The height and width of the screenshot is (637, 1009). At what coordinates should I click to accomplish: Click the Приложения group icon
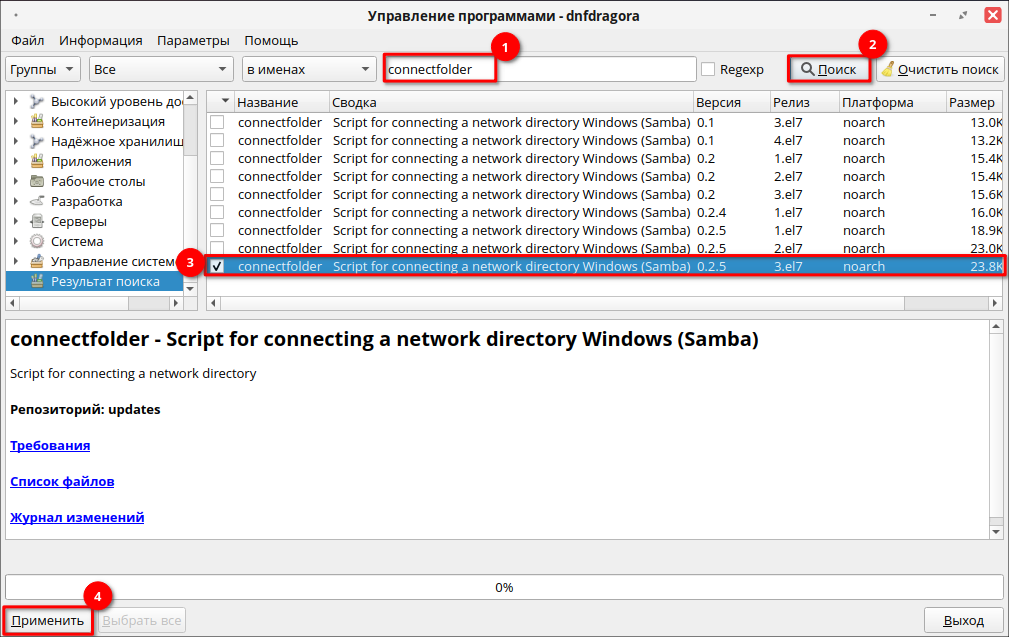tap(37, 161)
